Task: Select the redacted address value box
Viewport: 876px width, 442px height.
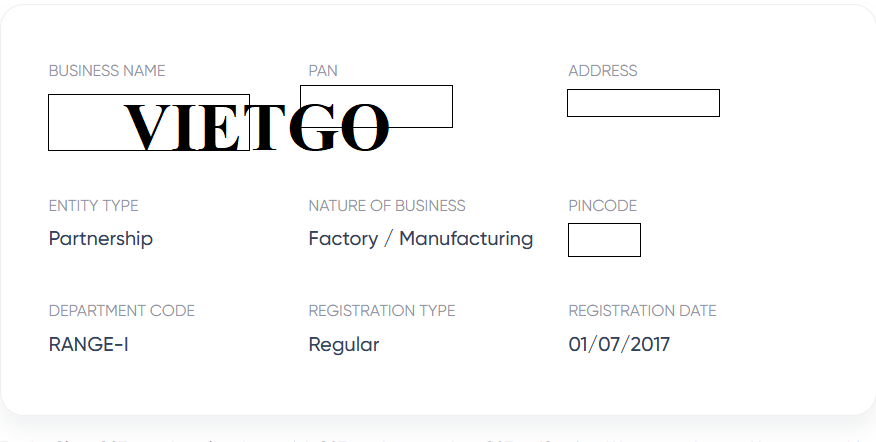Action: 643,103
